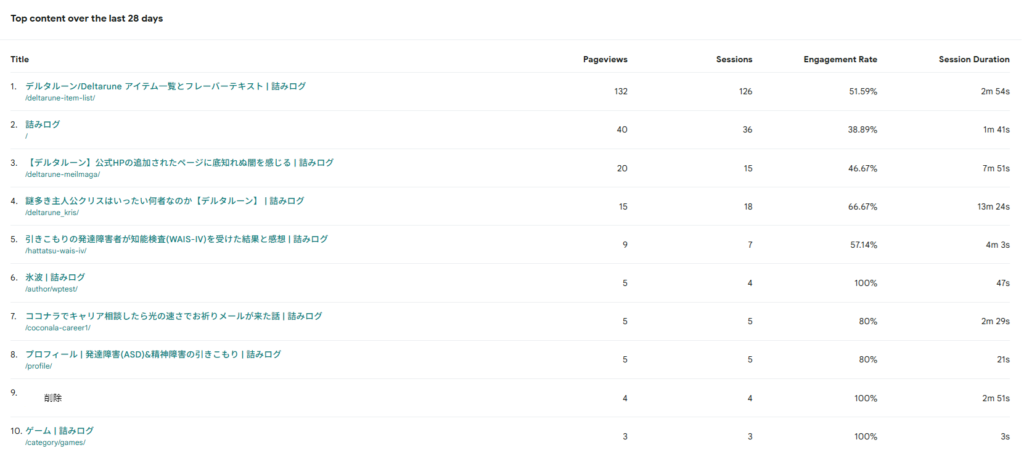Open the WAIS-IV 知能検査 article link
This screenshot has height=453, width=1024.
click(176, 240)
